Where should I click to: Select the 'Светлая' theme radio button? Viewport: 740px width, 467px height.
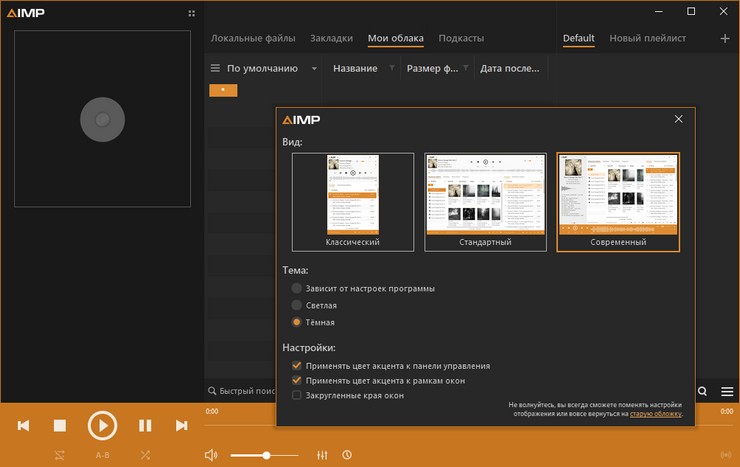[297, 305]
